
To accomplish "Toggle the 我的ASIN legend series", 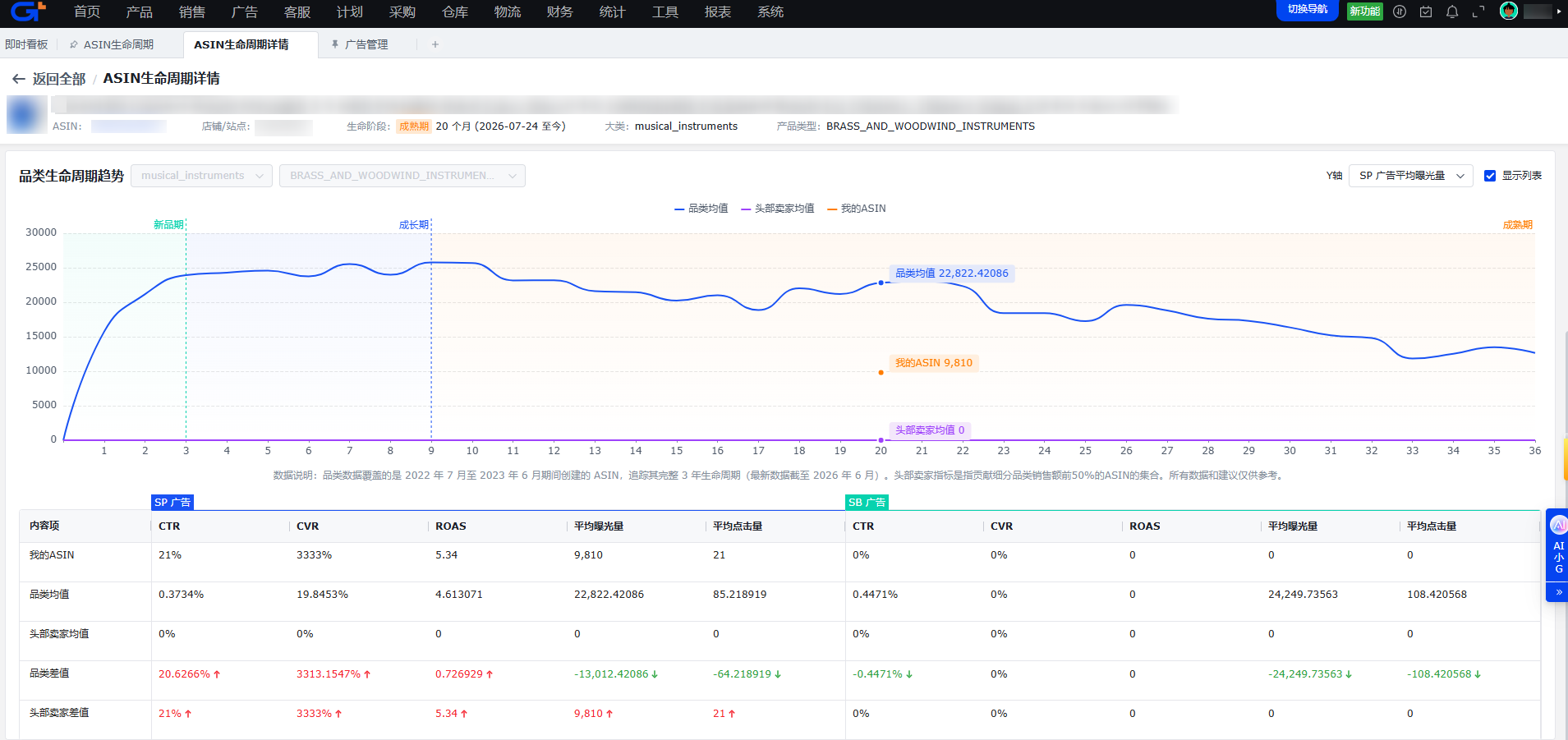I will tap(857, 209).
